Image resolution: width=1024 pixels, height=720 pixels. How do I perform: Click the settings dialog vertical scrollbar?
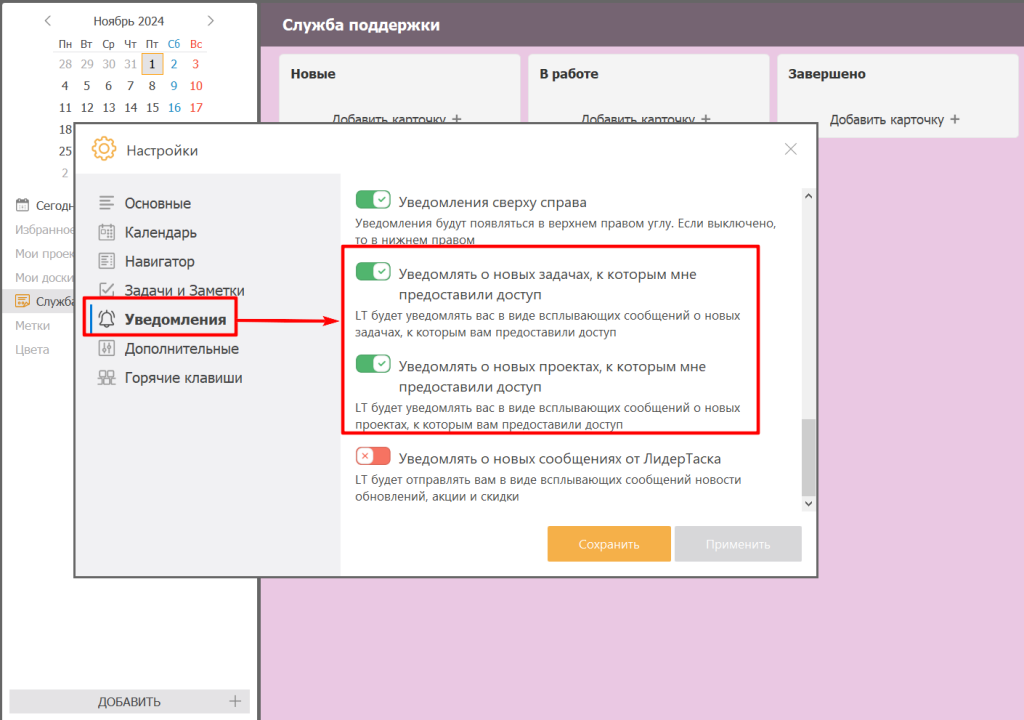(809, 455)
